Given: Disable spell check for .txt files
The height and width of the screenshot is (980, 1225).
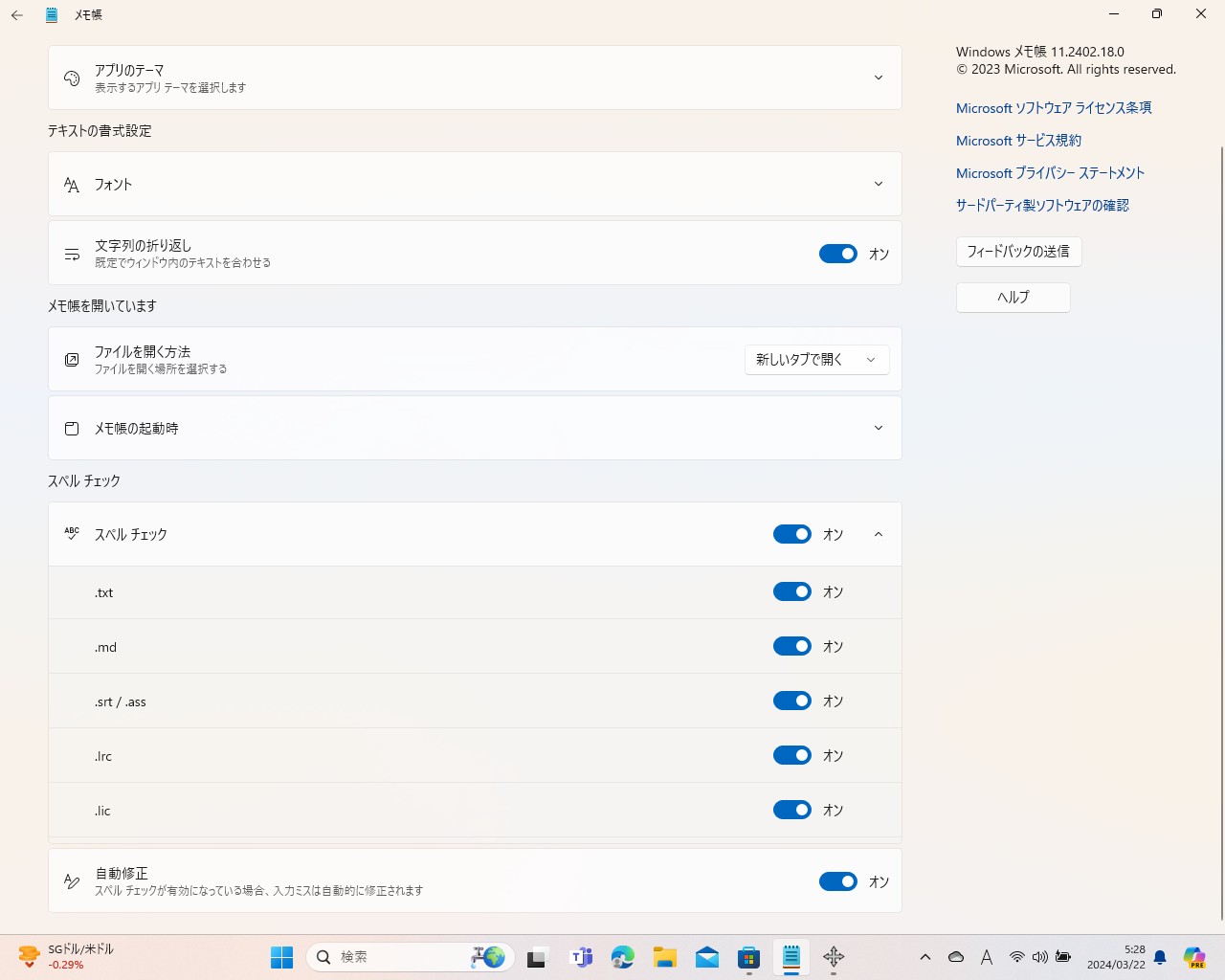Looking at the screenshot, I should 792,592.
